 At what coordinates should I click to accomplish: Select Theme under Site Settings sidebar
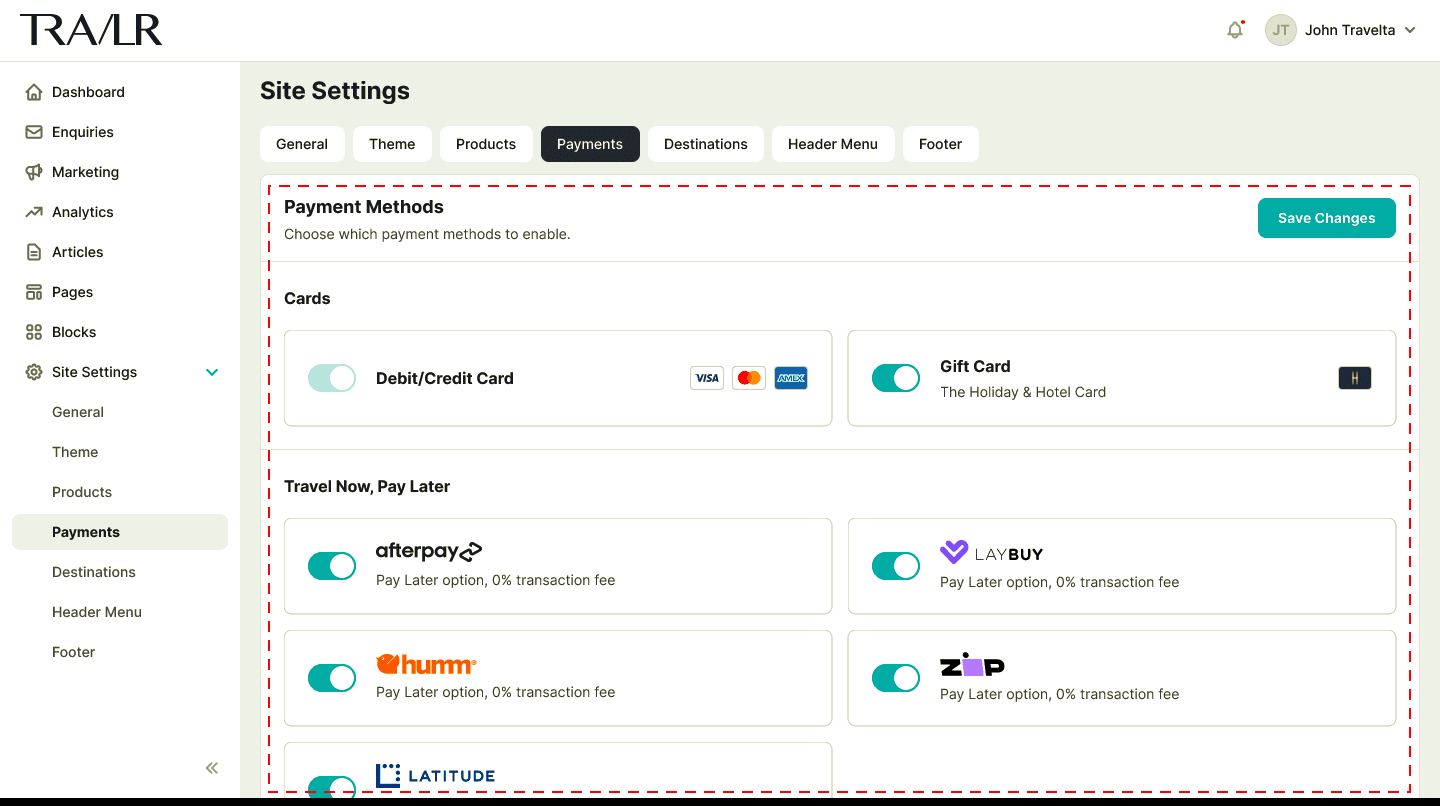click(120, 452)
